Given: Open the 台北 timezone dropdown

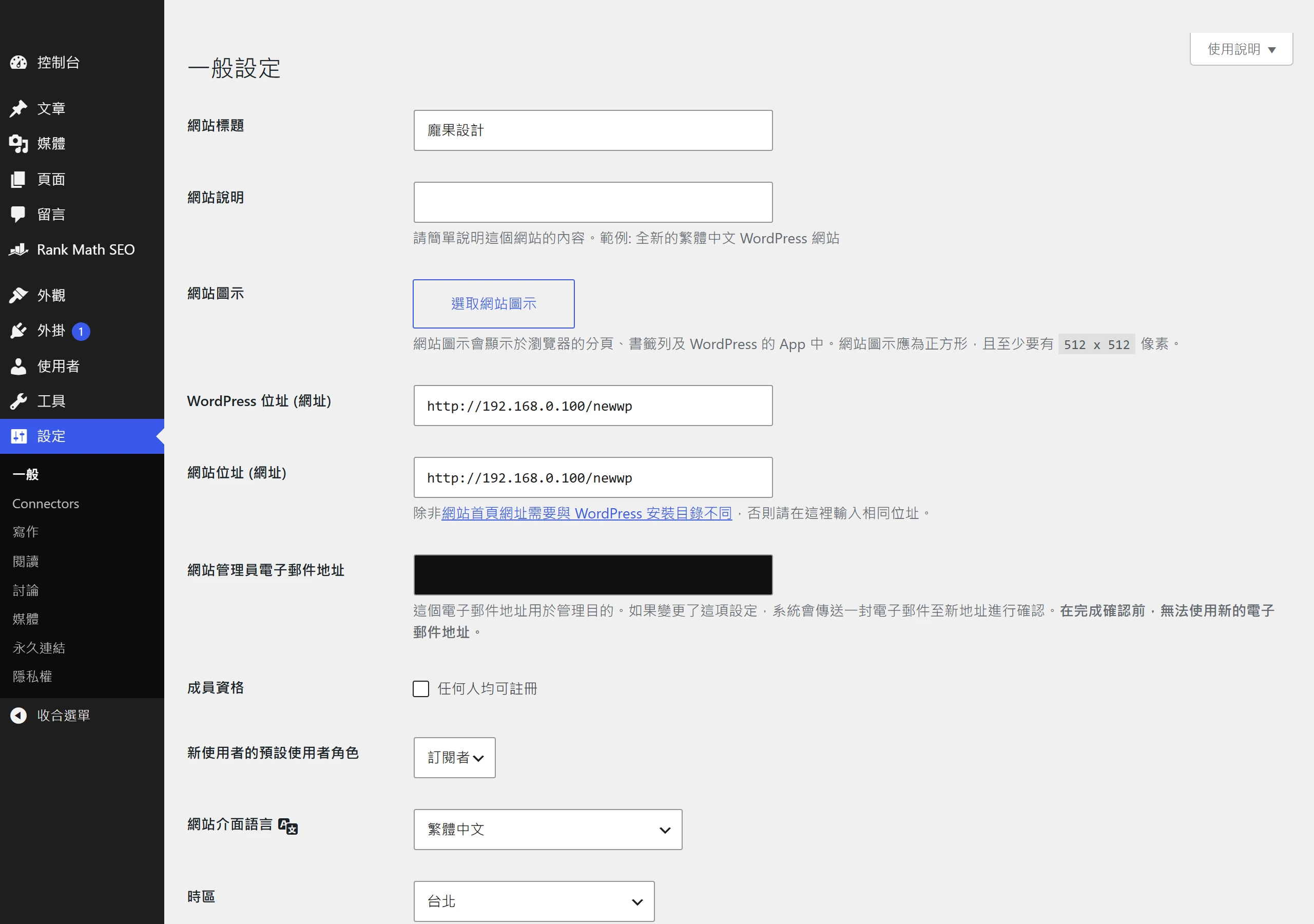Looking at the screenshot, I should 534,901.
